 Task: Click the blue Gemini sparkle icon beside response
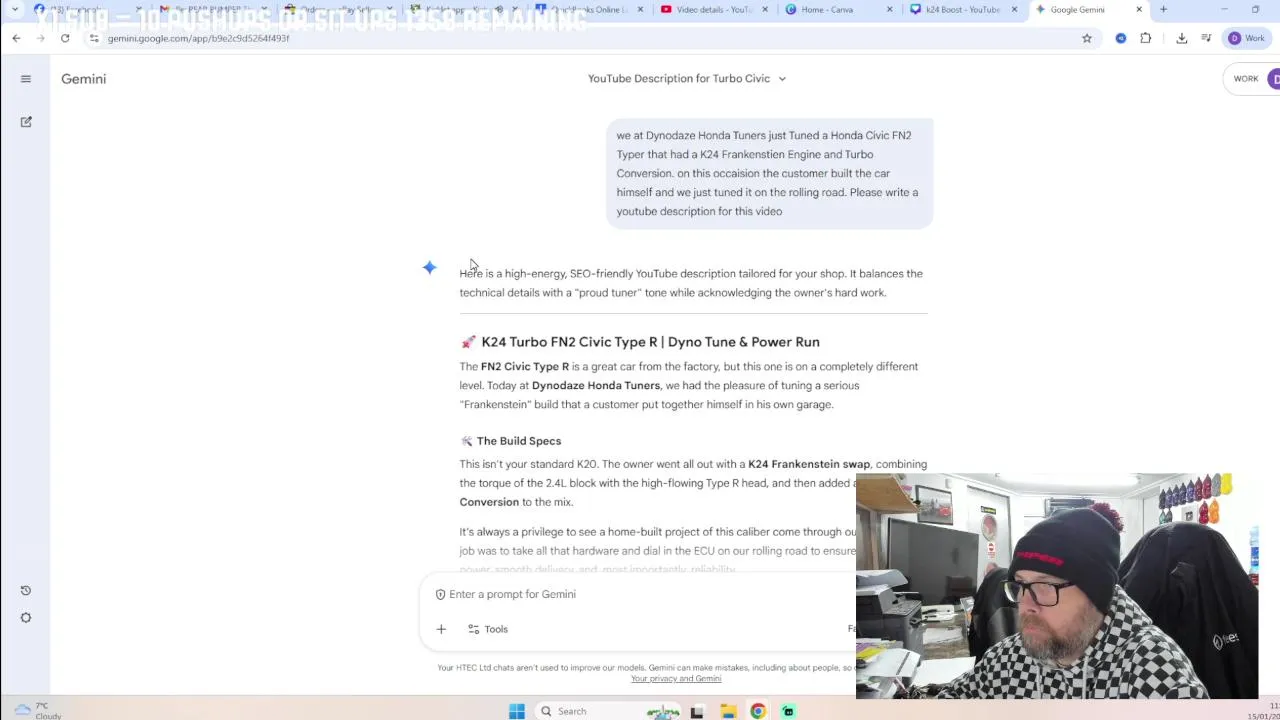click(429, 267)
